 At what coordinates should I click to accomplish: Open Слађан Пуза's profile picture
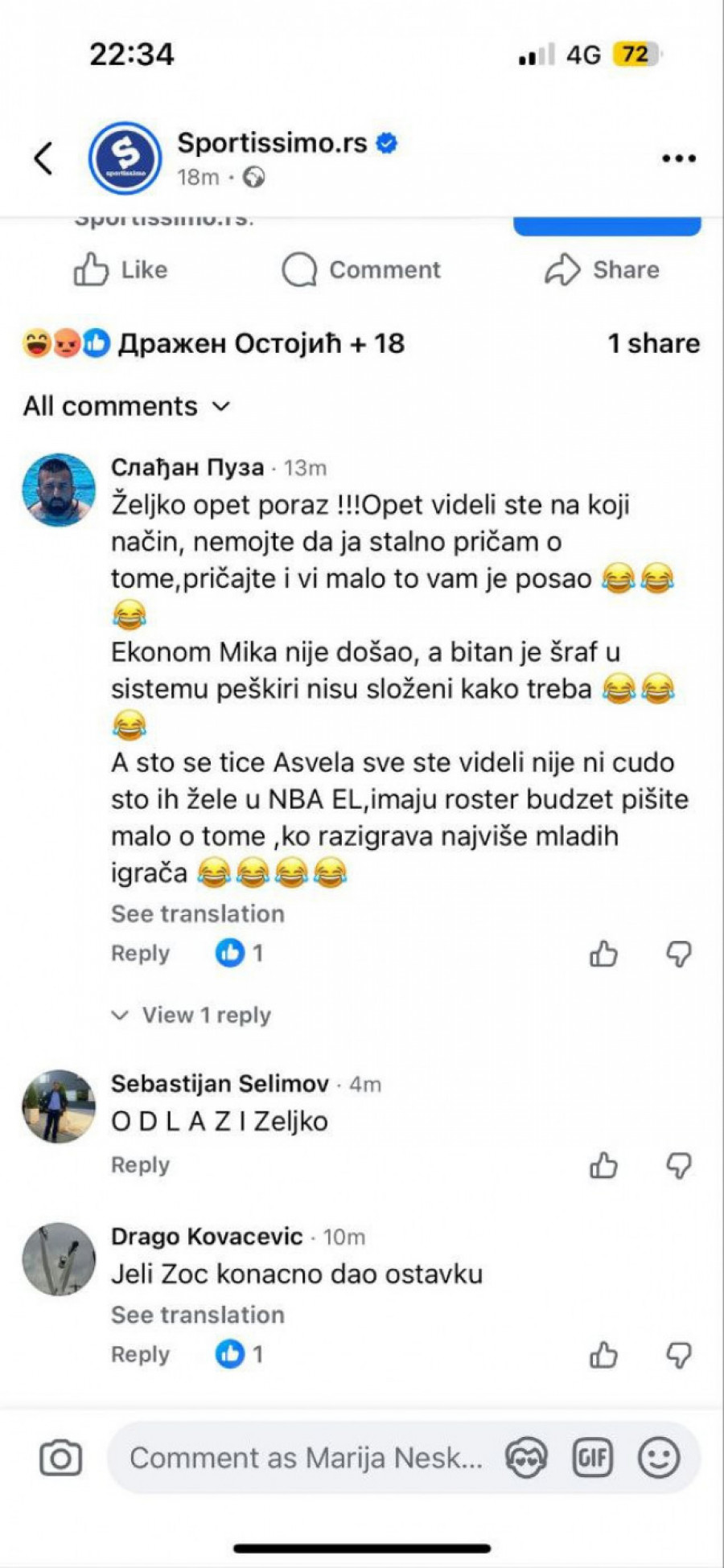(59, 490)
